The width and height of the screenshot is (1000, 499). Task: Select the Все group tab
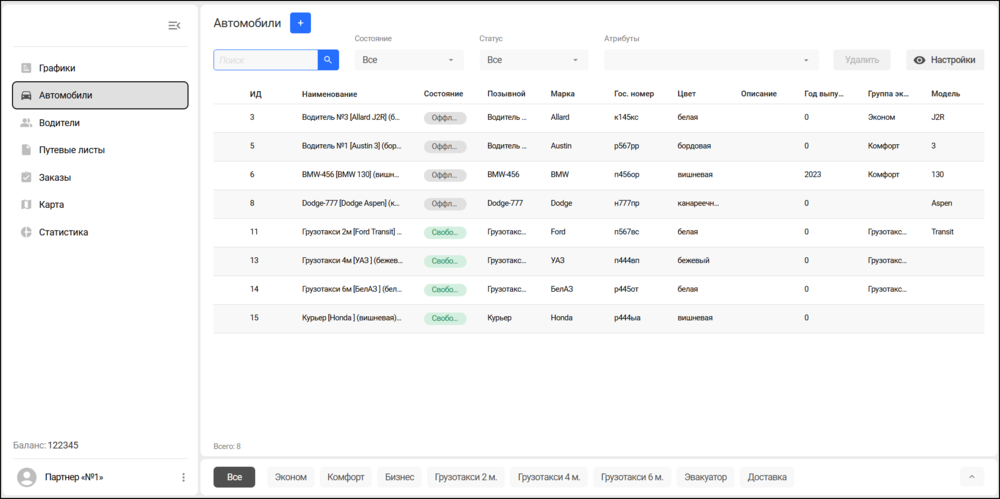235,477
